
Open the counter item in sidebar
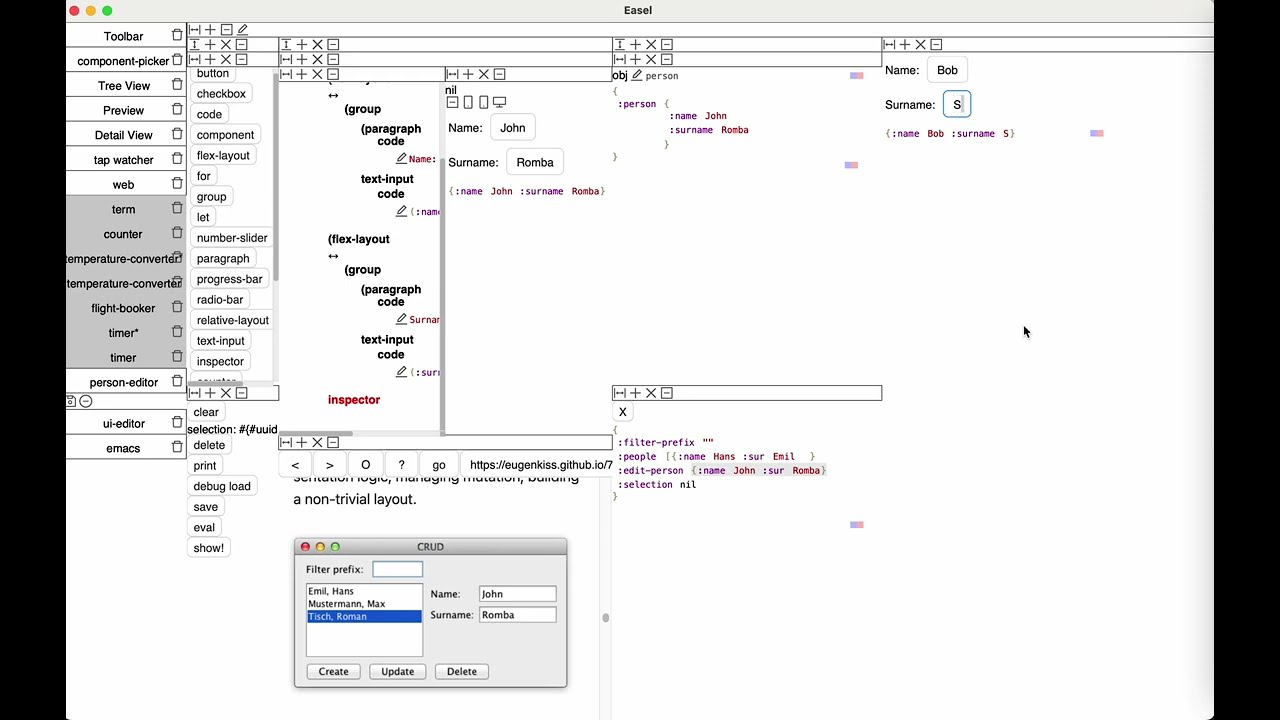click(x=123, y=234)
